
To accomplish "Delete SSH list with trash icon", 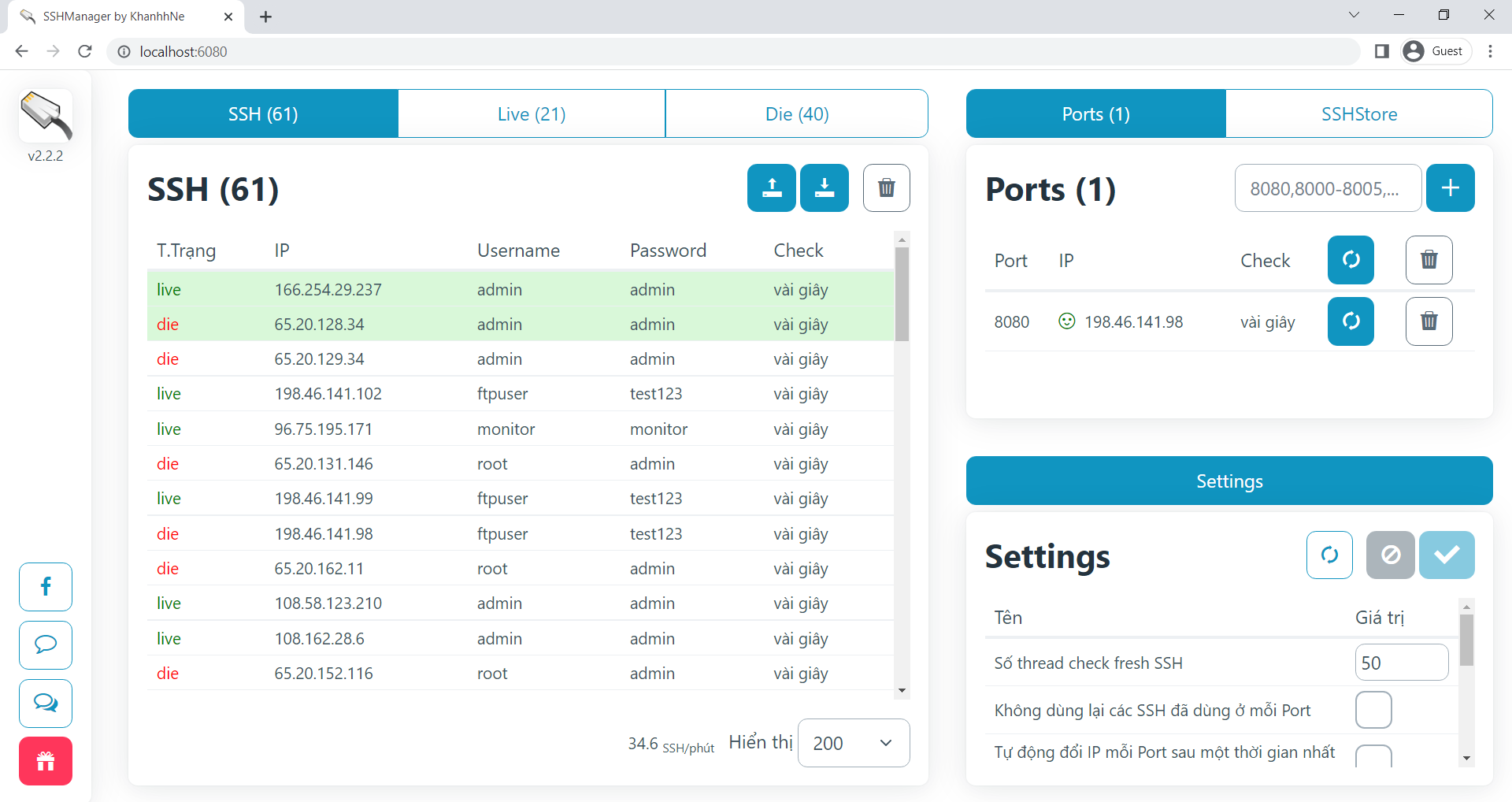I will pos(887,188).
